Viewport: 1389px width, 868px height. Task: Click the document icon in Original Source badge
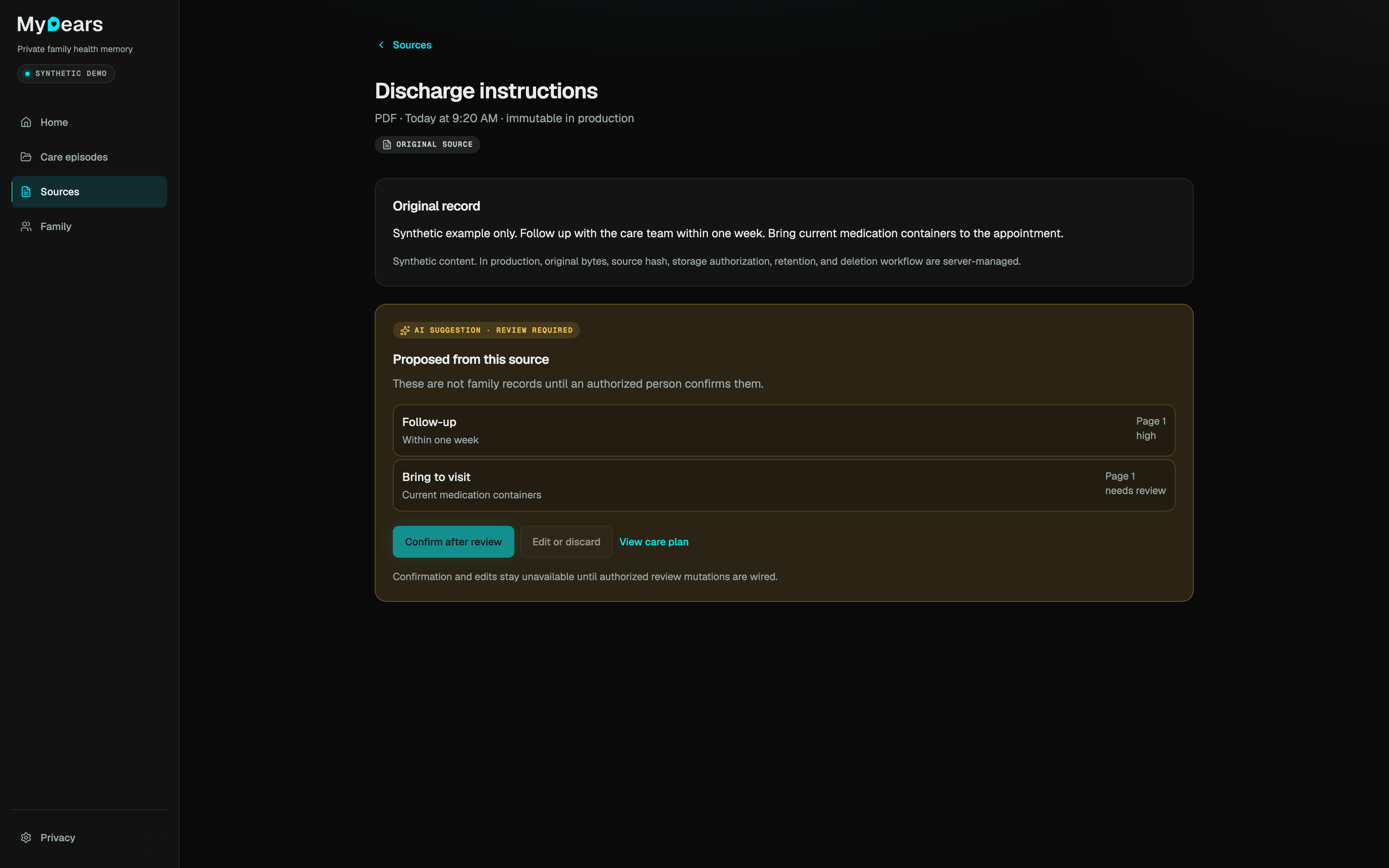(387, 145)
